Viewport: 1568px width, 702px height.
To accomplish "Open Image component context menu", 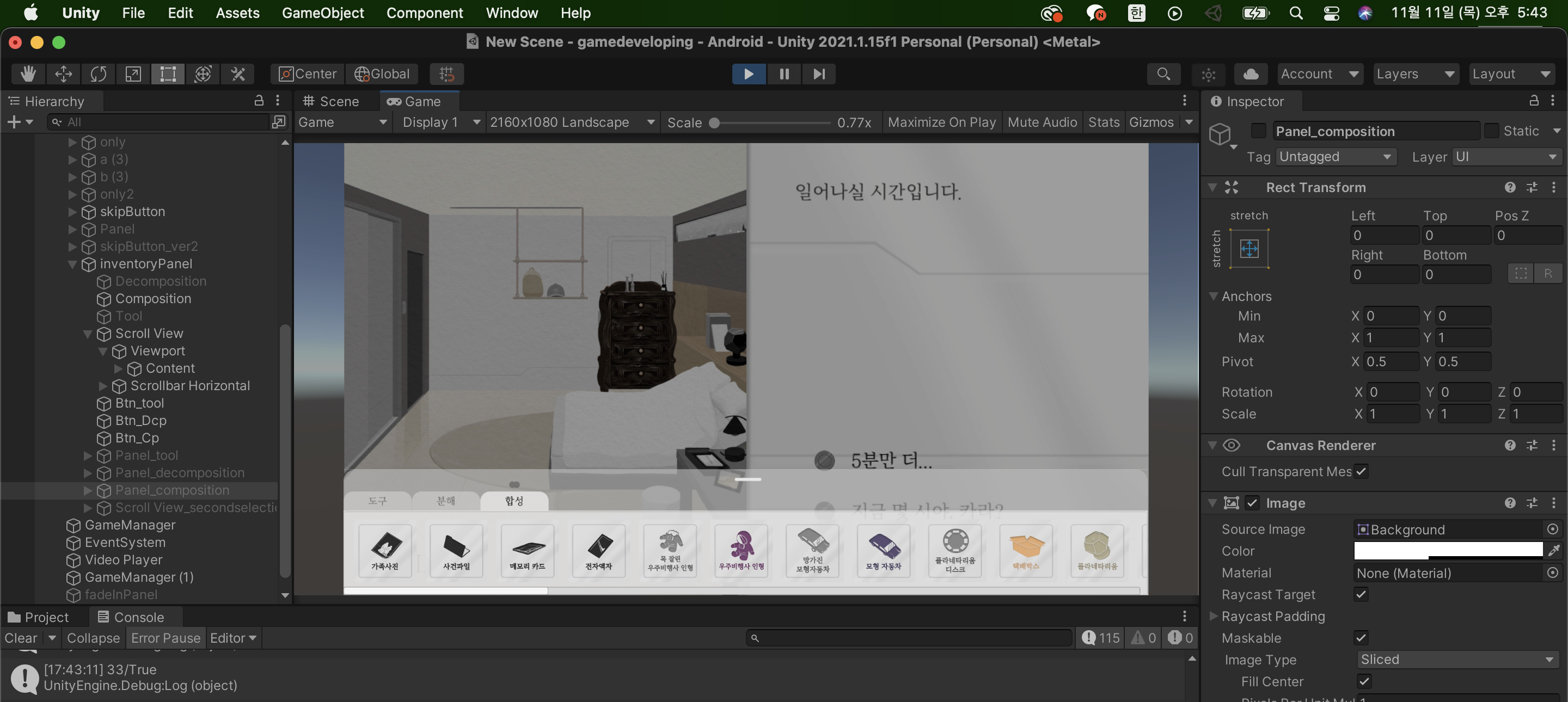I will click(x=1553, y=503).
